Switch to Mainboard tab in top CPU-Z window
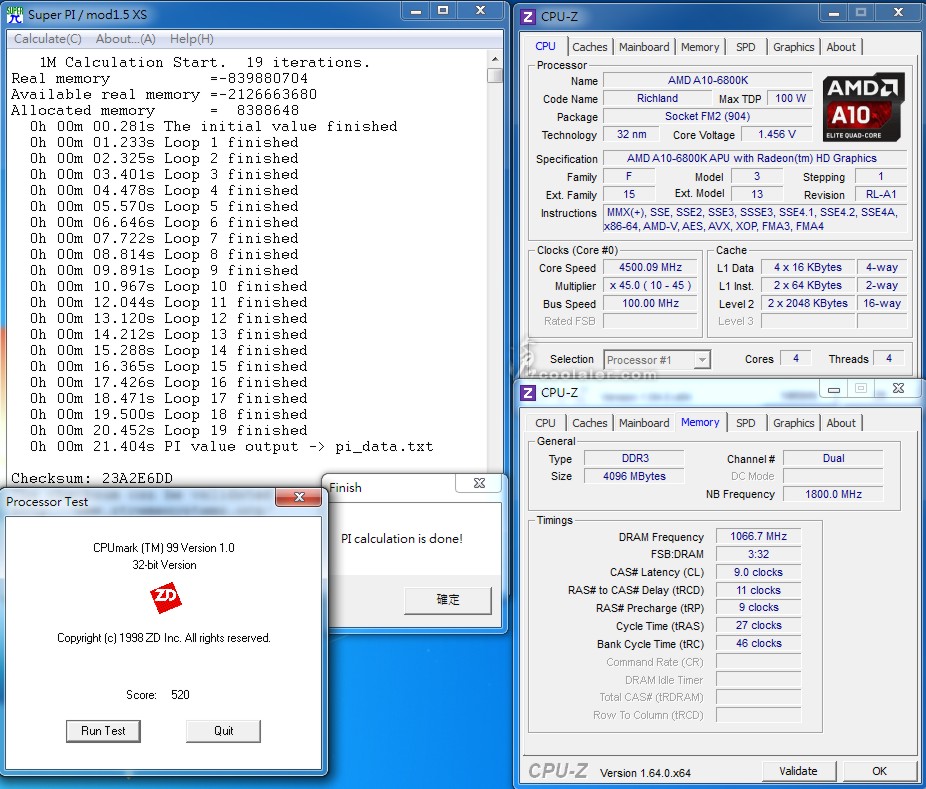 coord(644,47)
